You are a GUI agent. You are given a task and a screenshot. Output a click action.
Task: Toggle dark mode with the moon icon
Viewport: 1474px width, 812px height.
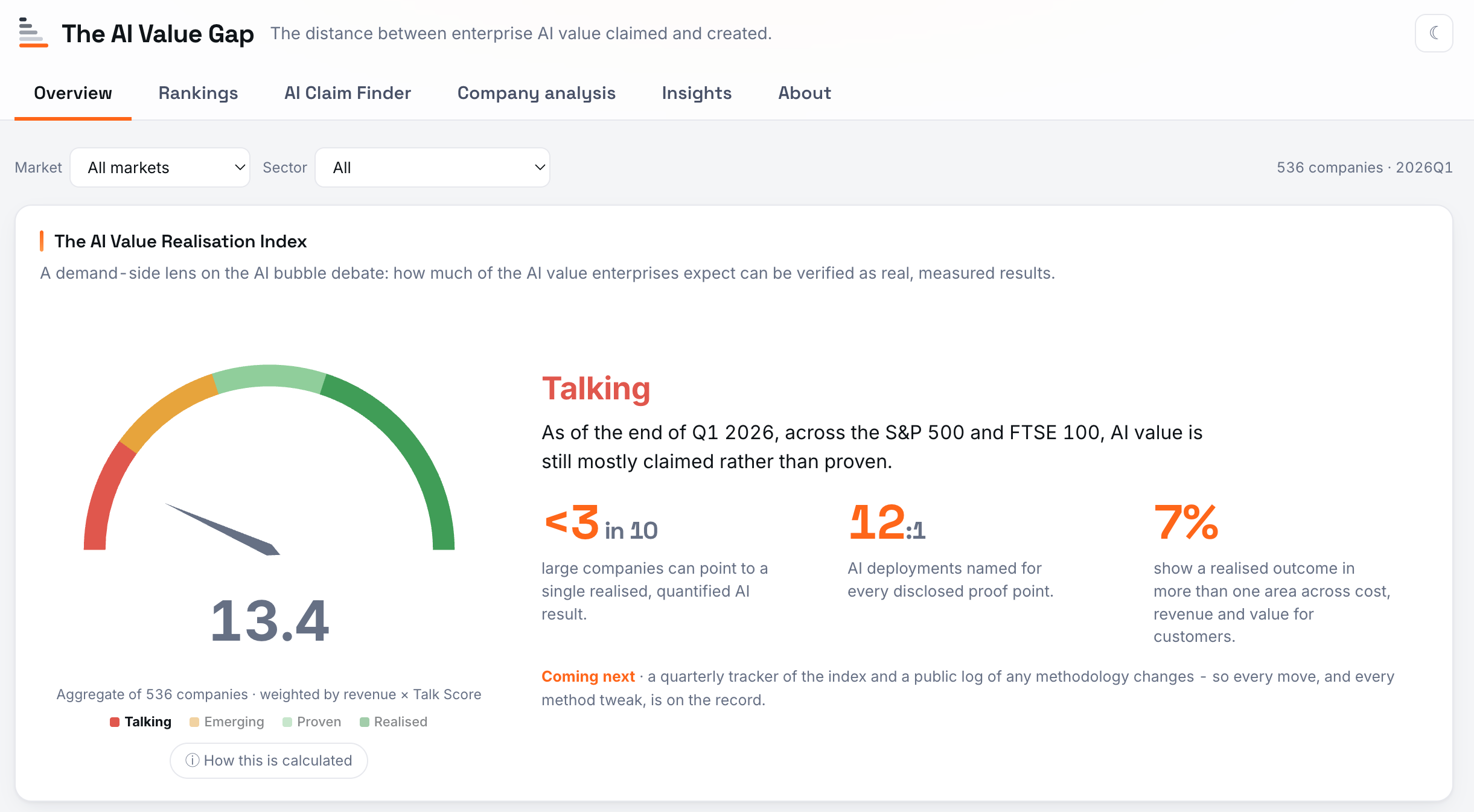[1434, 33]
